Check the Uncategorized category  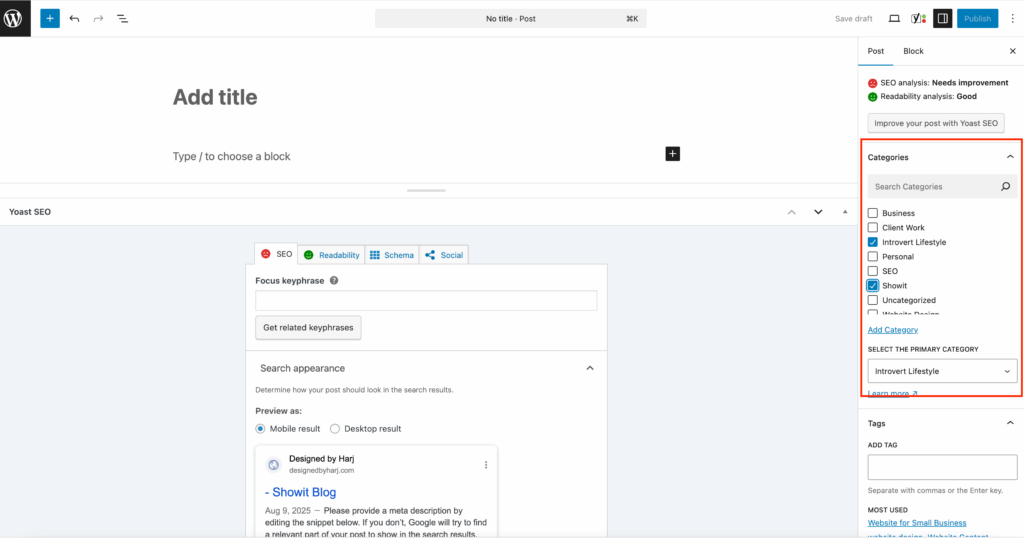(872, 300)
